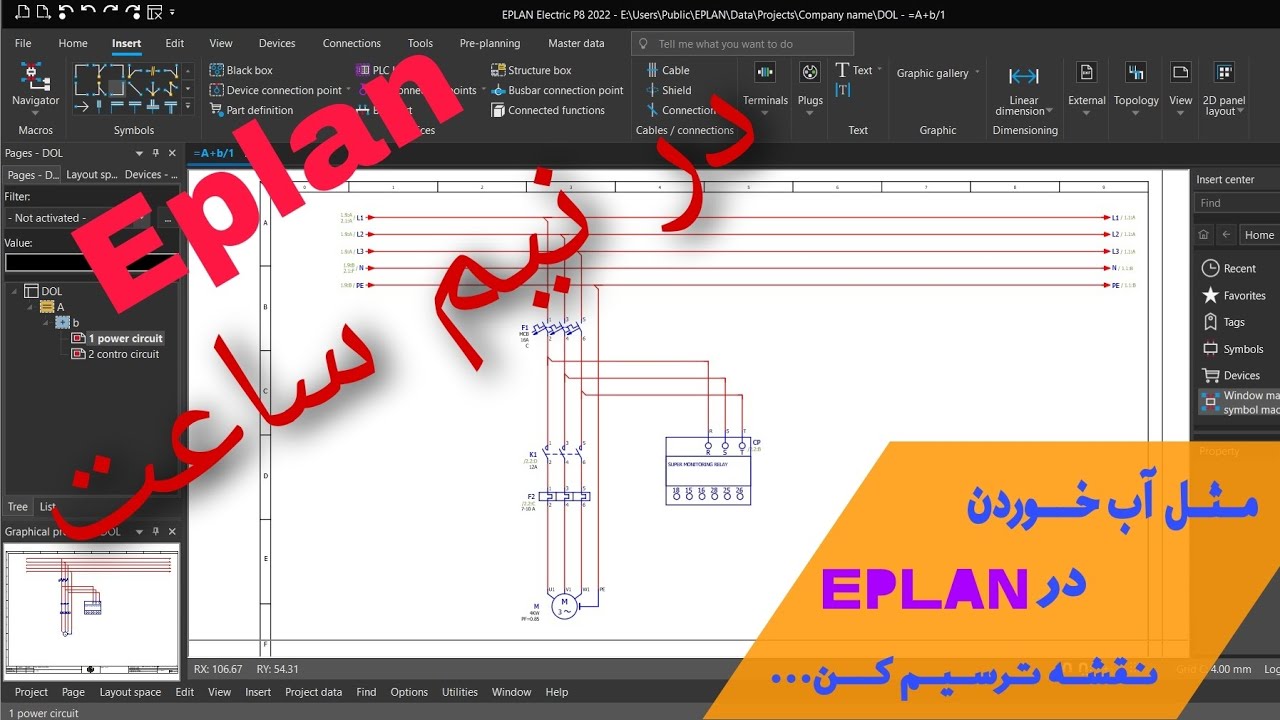Insert a Cable definition
The height and width of the screenshot is (720, 1280).
click(x=667, y=70)
